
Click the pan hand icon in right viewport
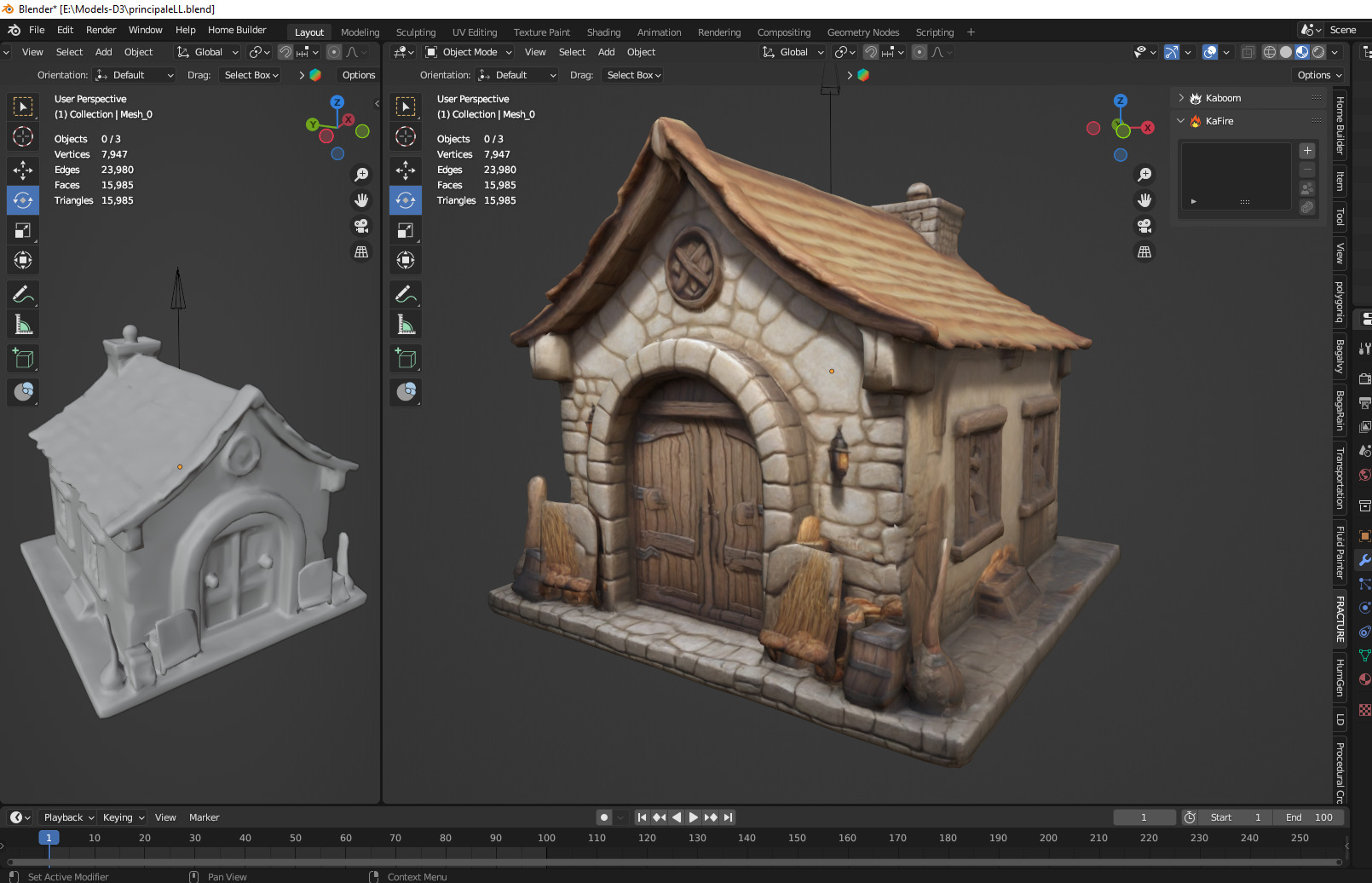click(x=1144, y=200)
